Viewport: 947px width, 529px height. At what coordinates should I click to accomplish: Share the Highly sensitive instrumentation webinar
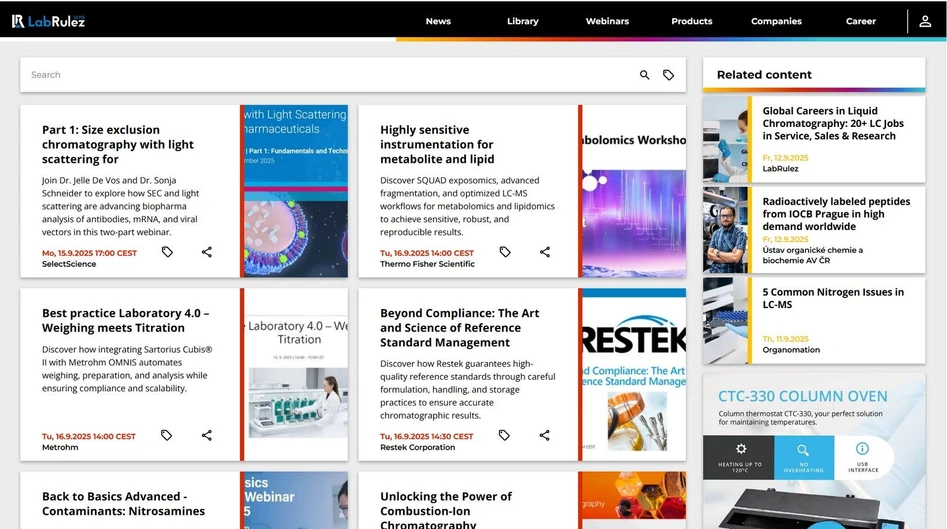click(x=545, y=252)
